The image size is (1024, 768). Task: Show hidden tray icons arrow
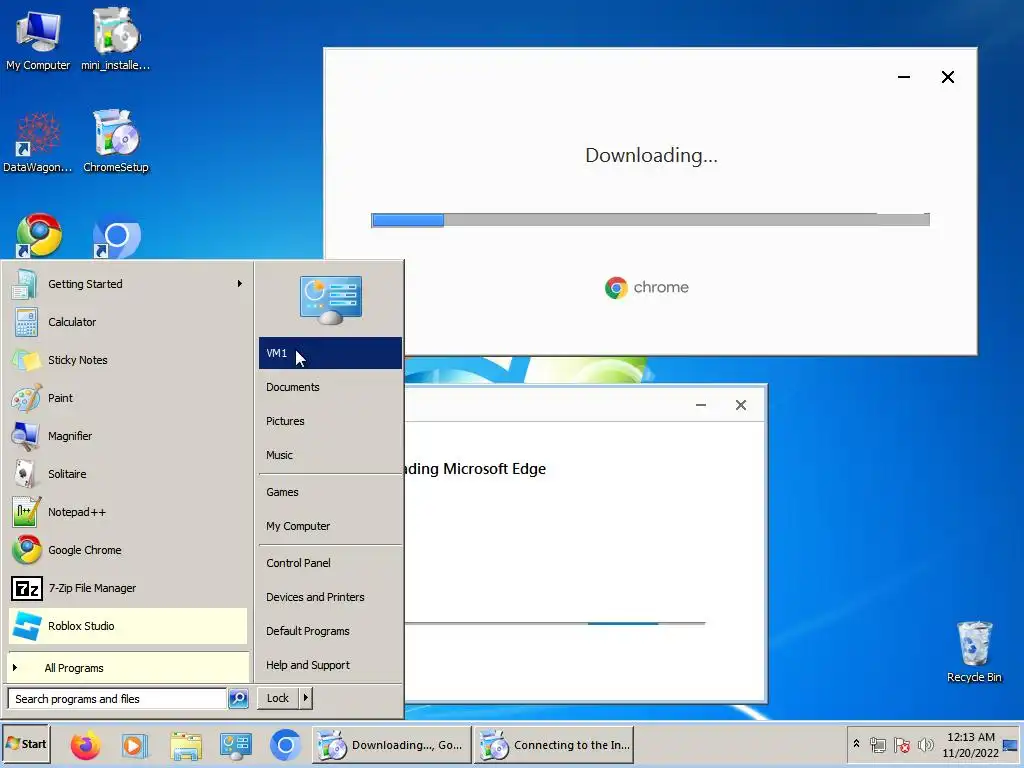[x=856, y=744]
